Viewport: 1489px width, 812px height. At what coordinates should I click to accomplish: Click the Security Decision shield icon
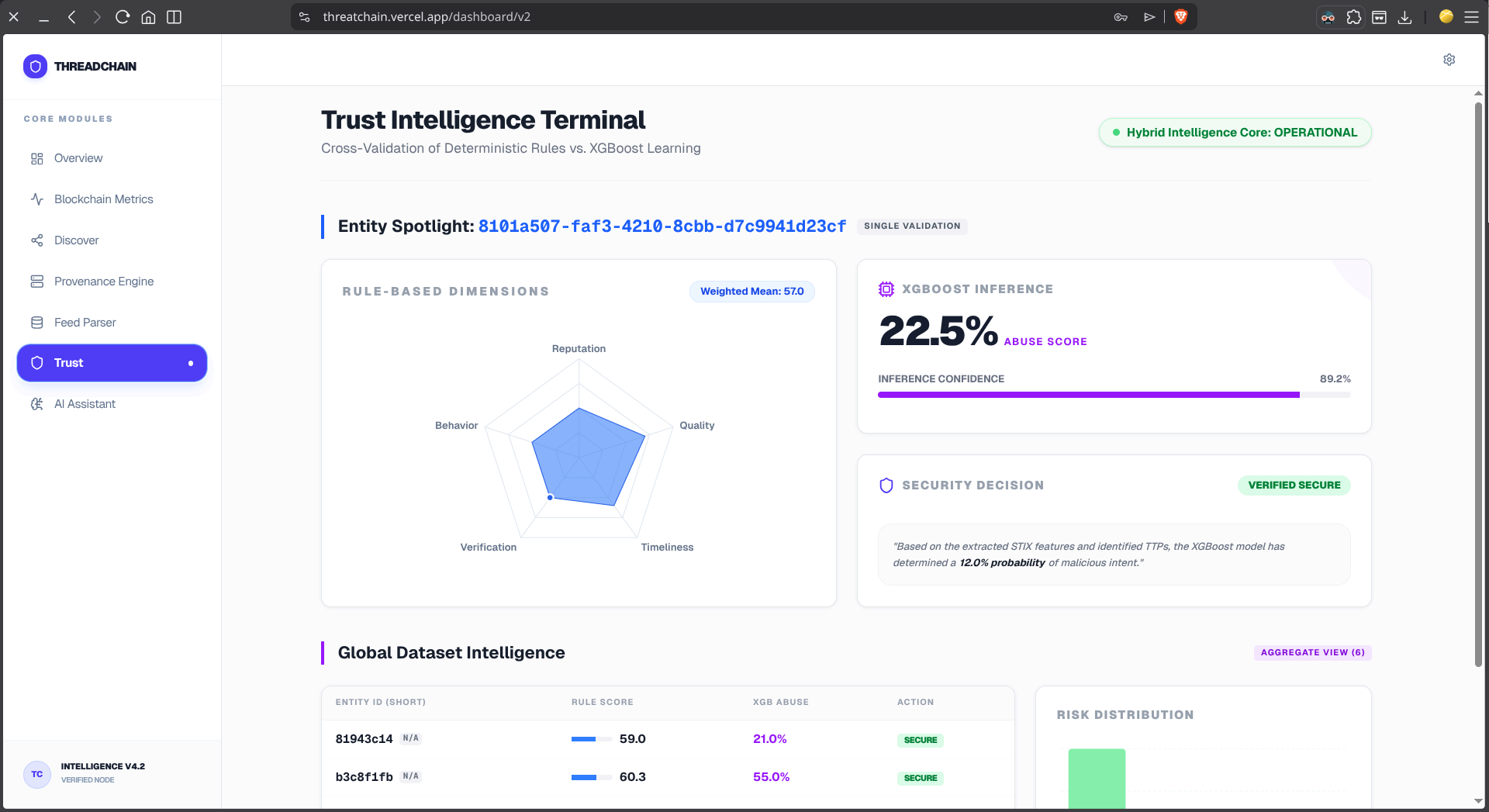tap(886, 485)
